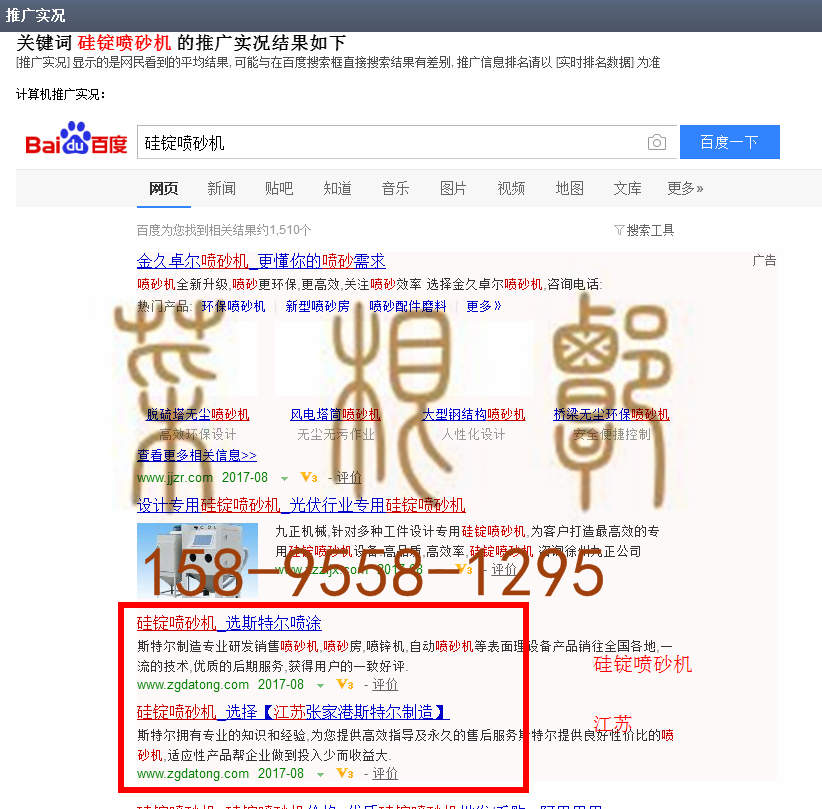Click the 更多》 hot products link
The width and height of the screenshot is (822, 809).
(484, 306)
